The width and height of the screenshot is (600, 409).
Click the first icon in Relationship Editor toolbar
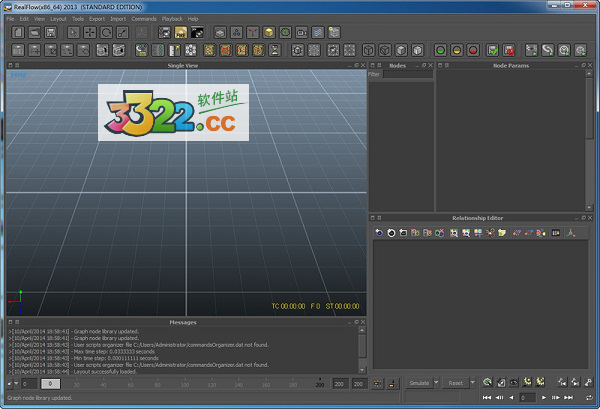[x=379, y=233]
